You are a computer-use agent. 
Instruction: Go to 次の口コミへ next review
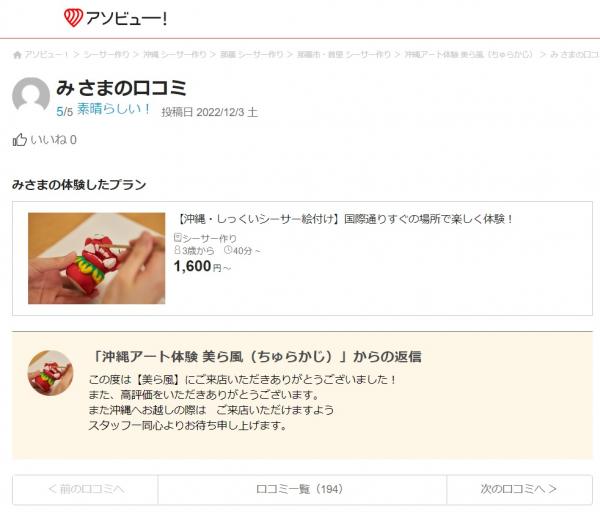(519, 489)
